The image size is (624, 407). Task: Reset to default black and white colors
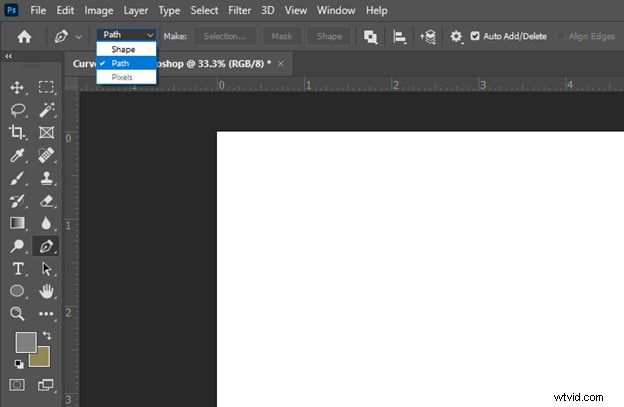click(x=19, y=364)
